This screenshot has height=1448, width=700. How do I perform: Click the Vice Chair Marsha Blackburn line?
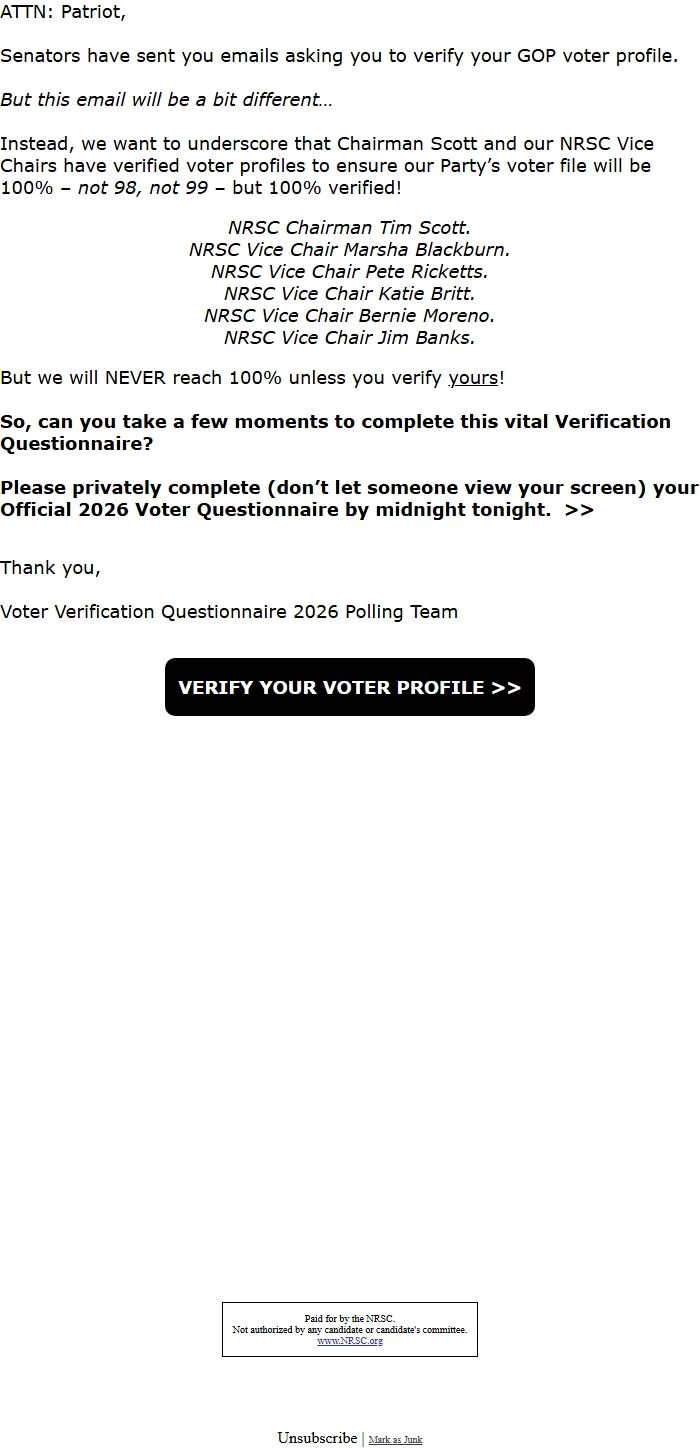[x=349, y=250]
